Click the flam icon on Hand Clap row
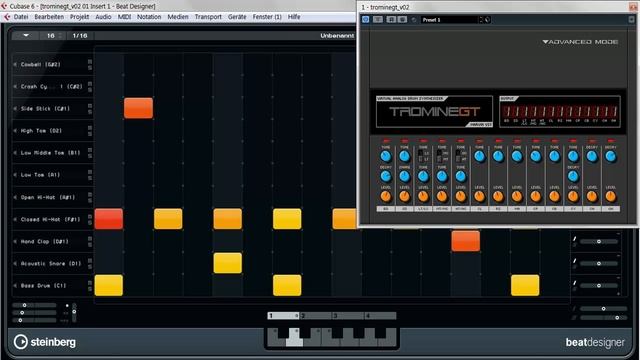 [x=575, y=239]
